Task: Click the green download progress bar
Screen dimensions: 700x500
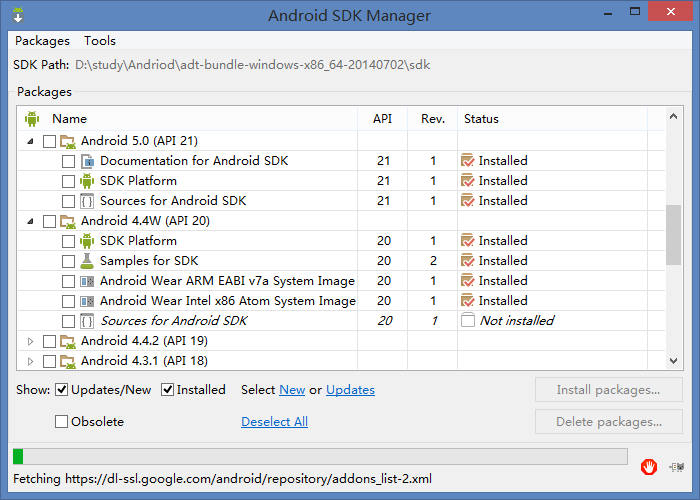Action: pos(320,457)
